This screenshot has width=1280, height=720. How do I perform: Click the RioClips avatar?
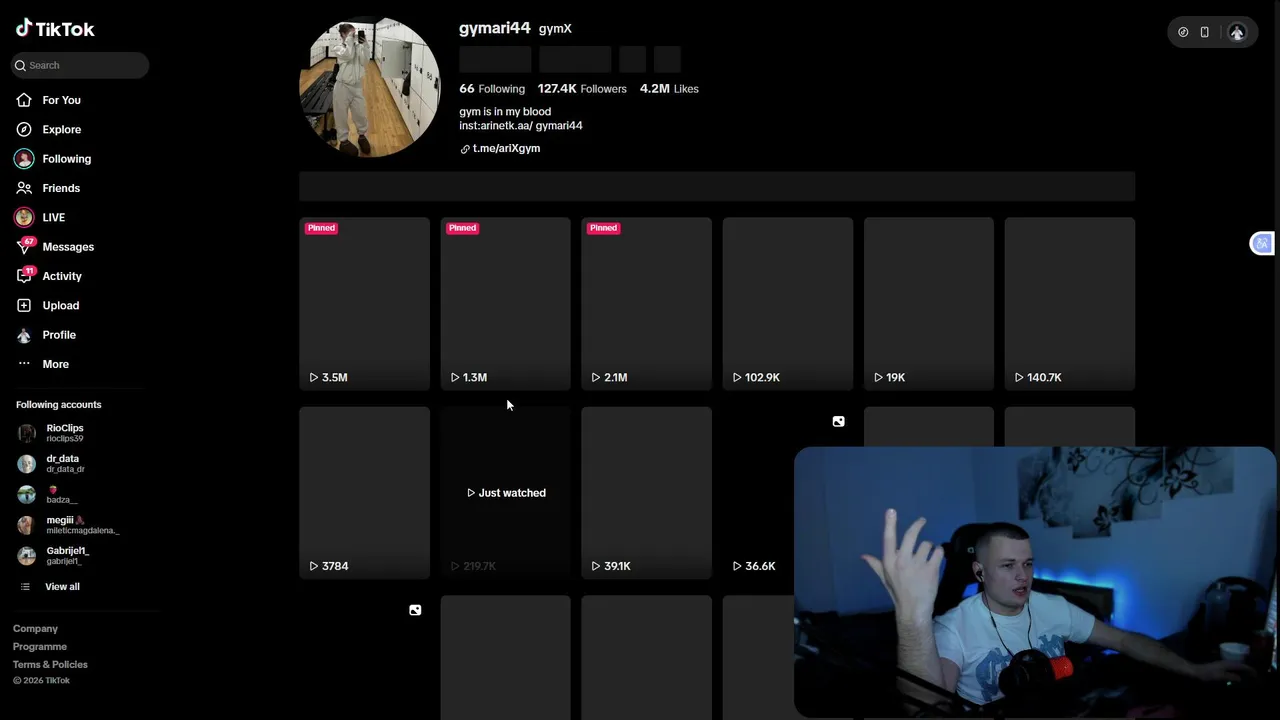tap(27, 433)
